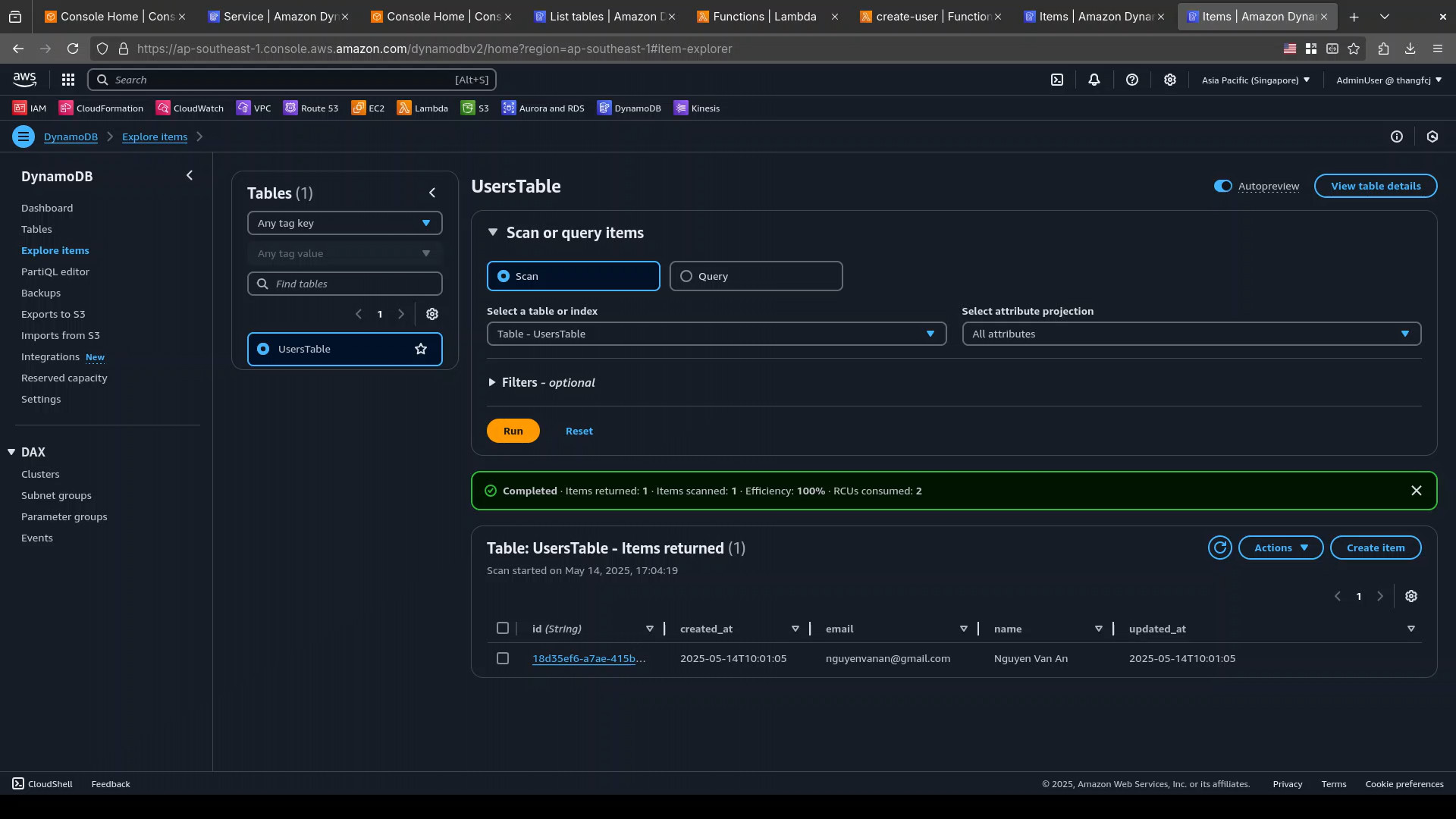Toggle the hamburger side navigation button
This screenshot has width=1456, height=819.
[x=24, y=136]
